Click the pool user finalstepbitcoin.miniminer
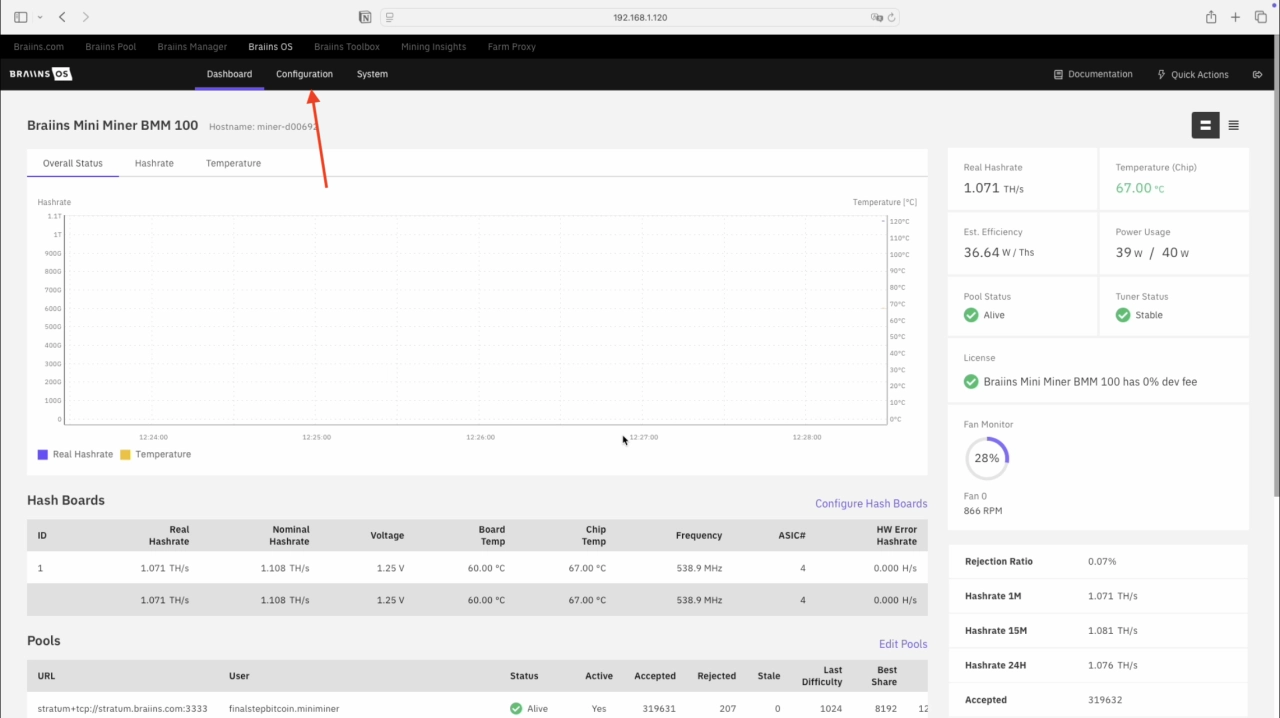 point(284,709)
